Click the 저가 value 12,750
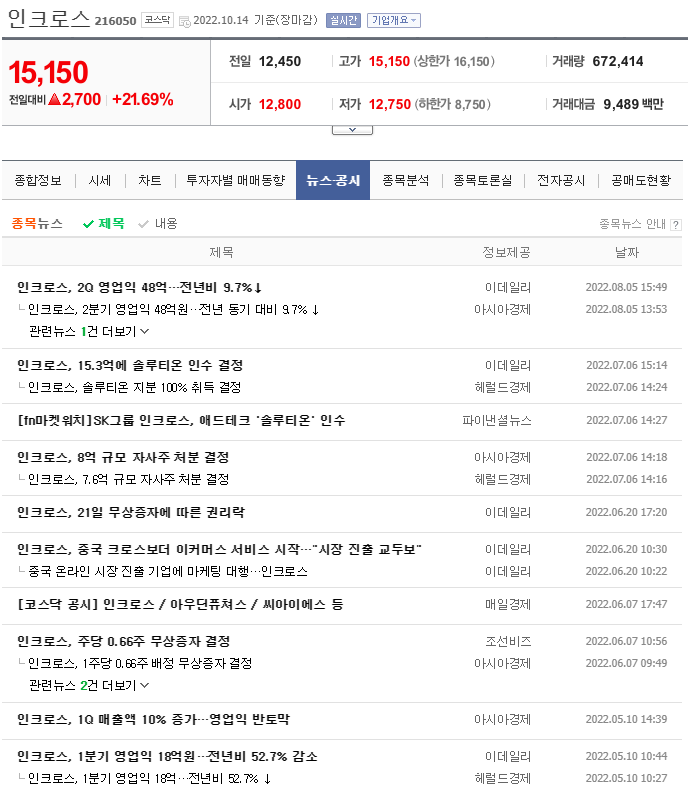Image resolution: width=688 pixels, height=794 pixels. point(389,104)
